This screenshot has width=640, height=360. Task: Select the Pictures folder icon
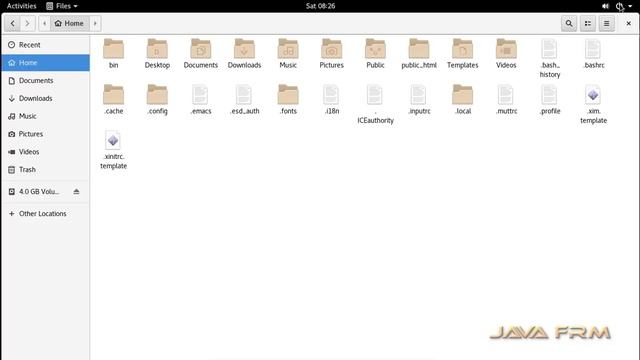pos(331,49)
